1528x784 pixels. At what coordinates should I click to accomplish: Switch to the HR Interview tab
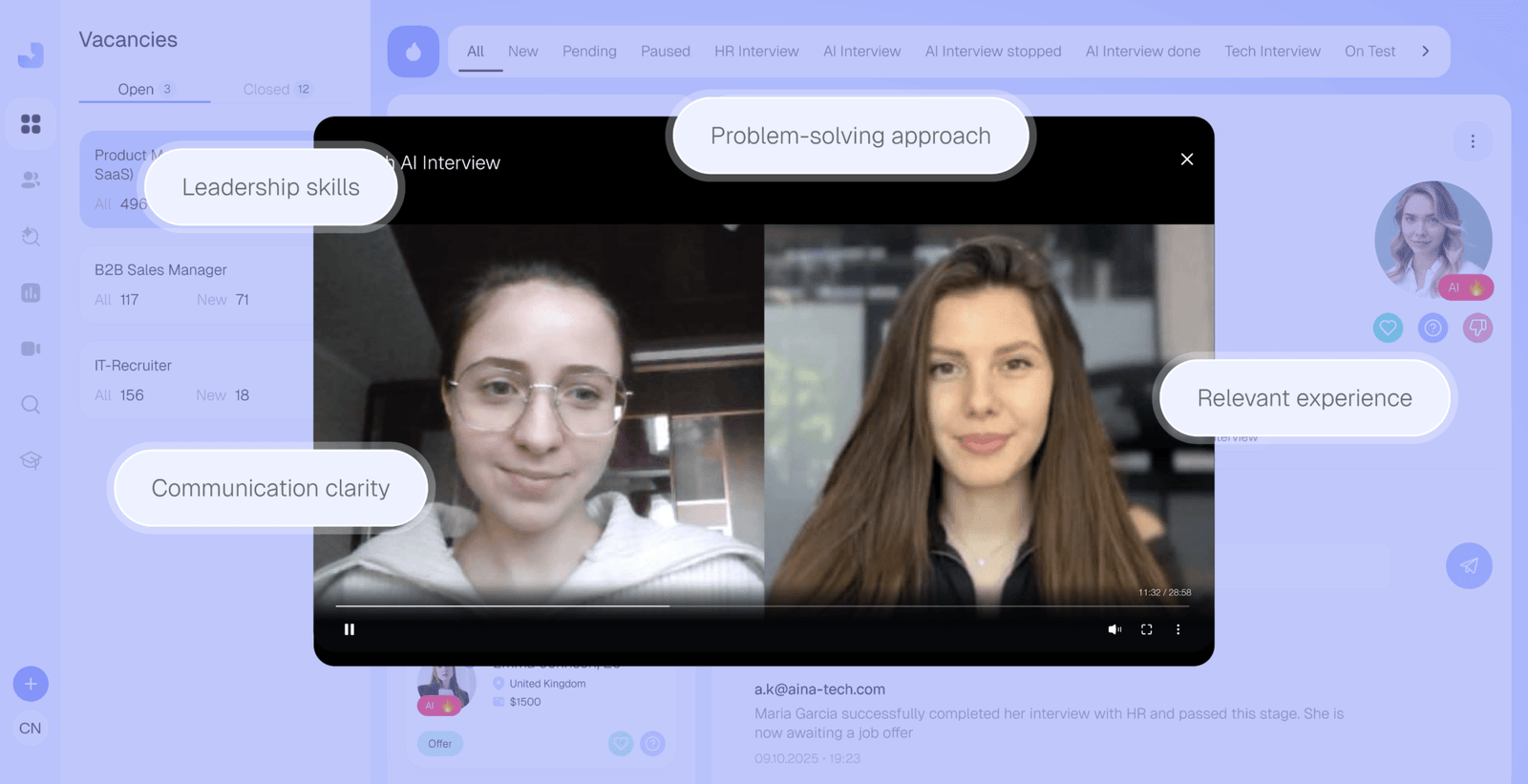(x=755, y=52)
